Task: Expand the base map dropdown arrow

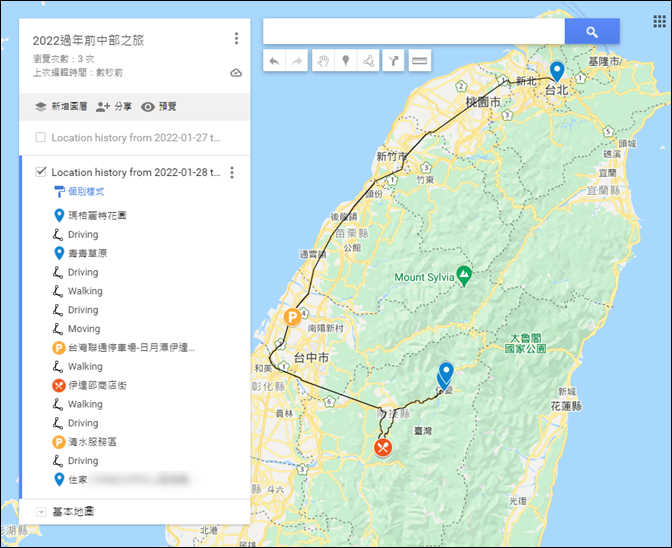Action: coord(41,512)
